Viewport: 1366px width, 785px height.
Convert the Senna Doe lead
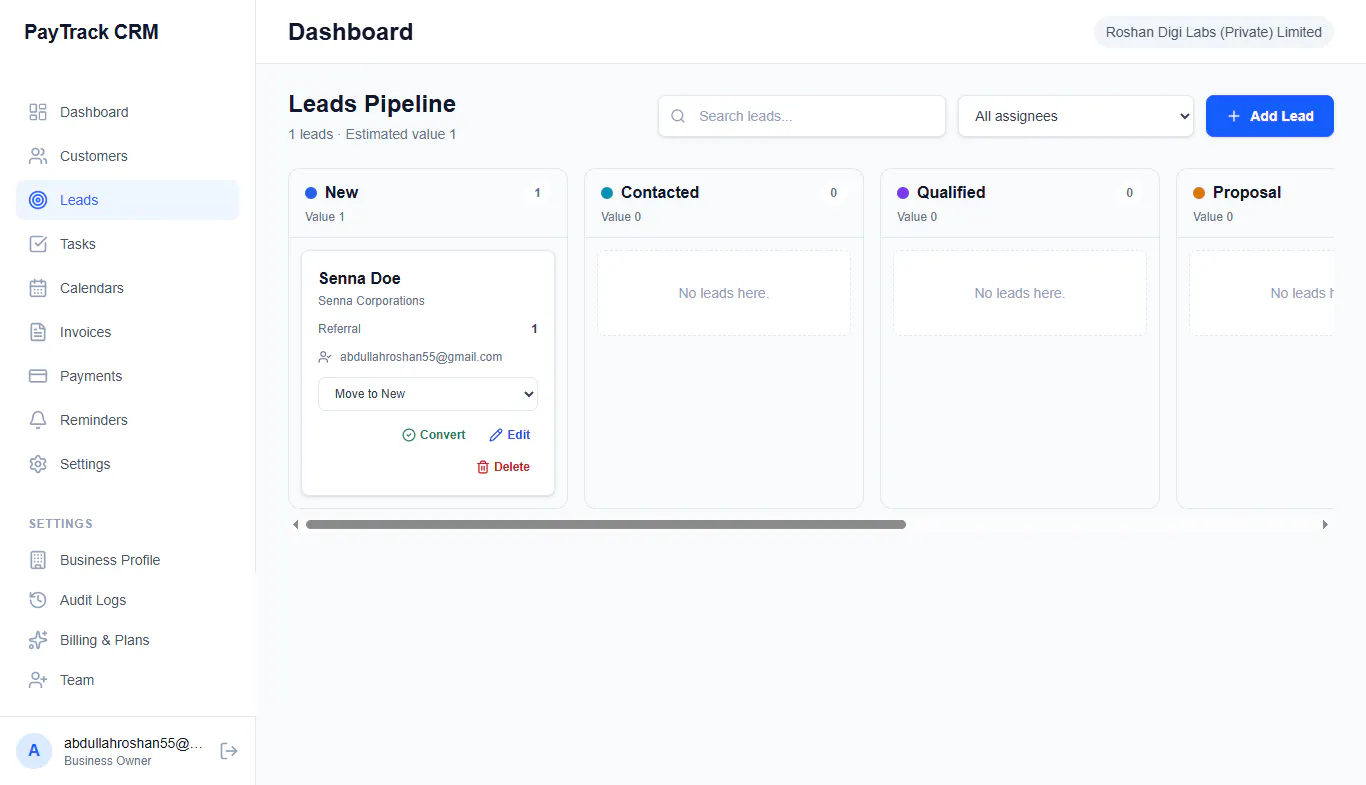pos(434,435)
